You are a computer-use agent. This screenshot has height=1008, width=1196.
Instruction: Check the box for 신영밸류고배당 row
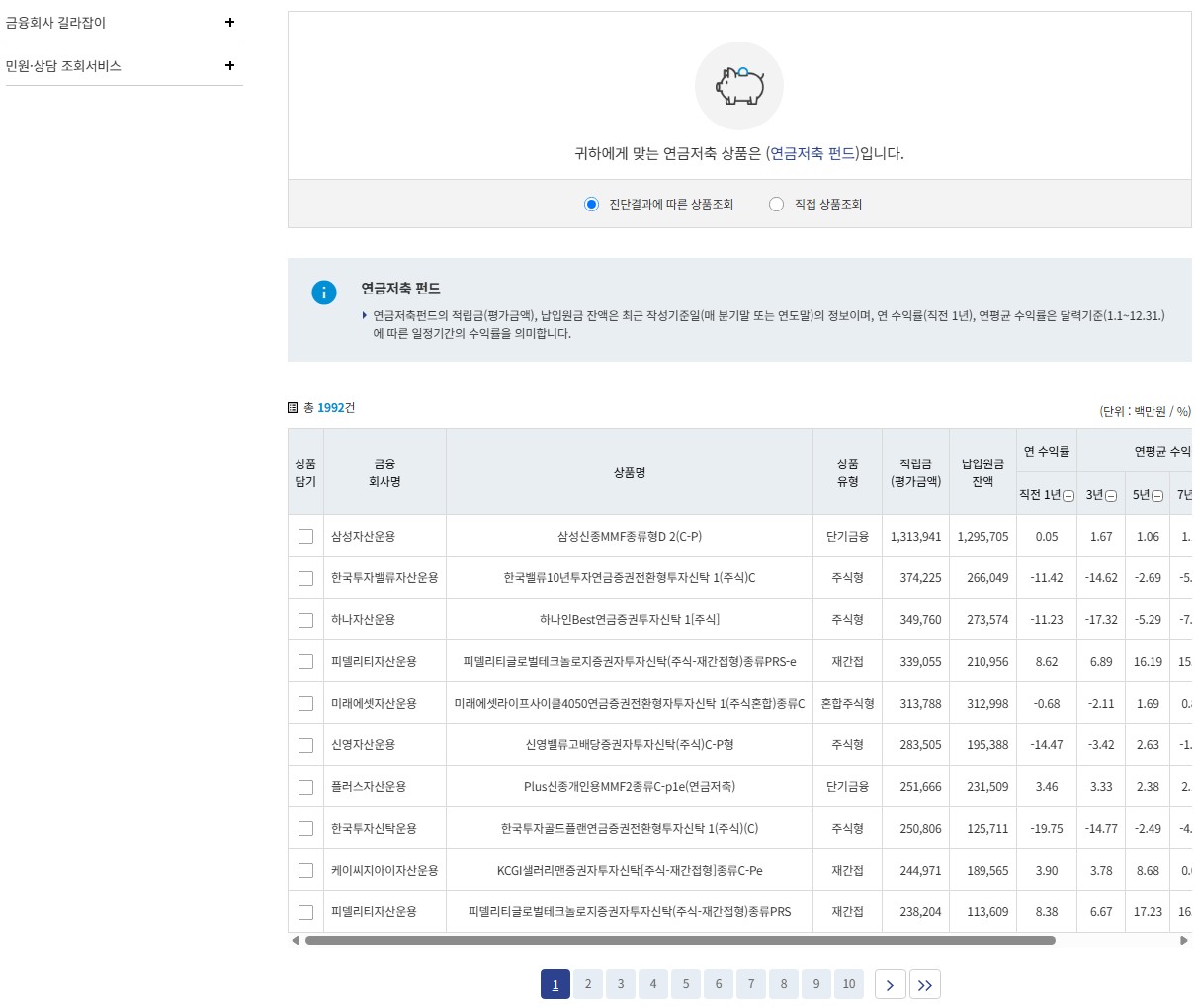tap(305, 745)
